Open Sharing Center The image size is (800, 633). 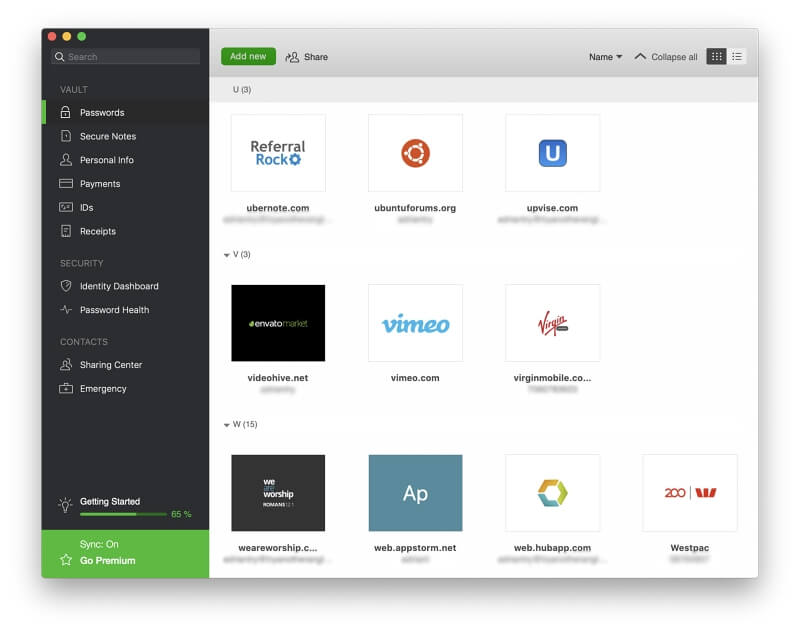click(x=125, y=365)
